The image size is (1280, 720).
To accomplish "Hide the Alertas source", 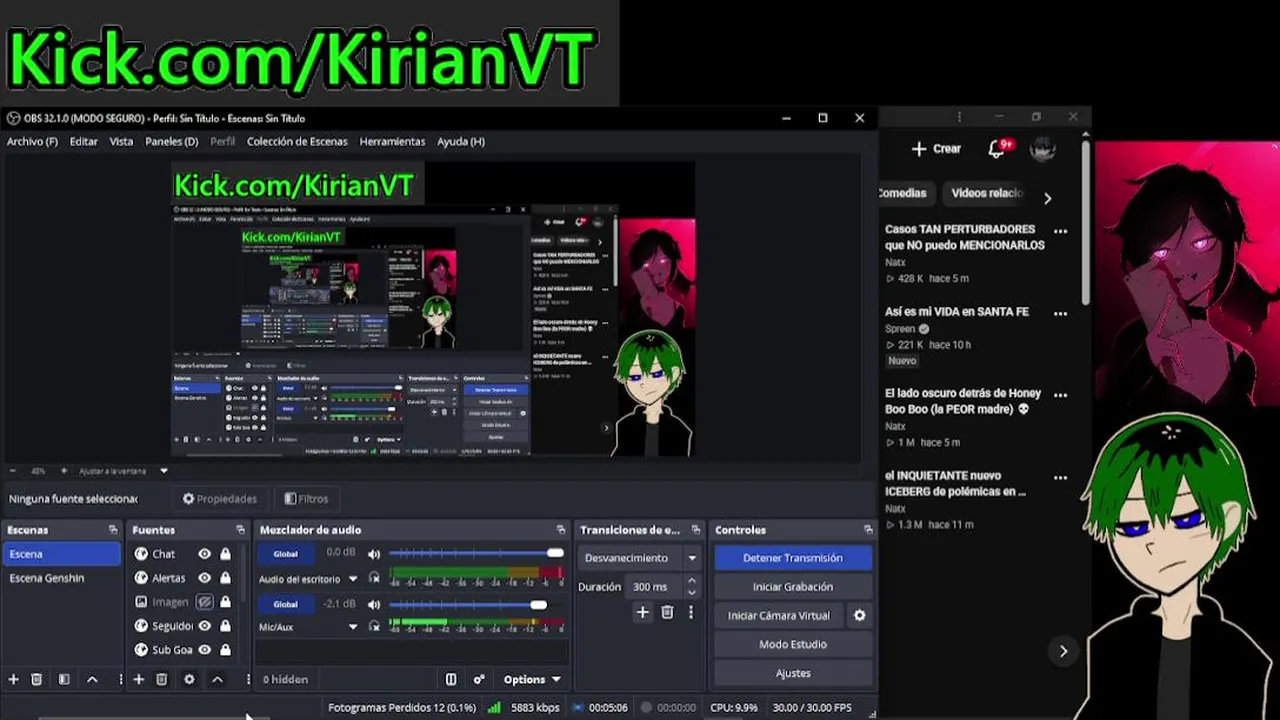I will 204,578.
